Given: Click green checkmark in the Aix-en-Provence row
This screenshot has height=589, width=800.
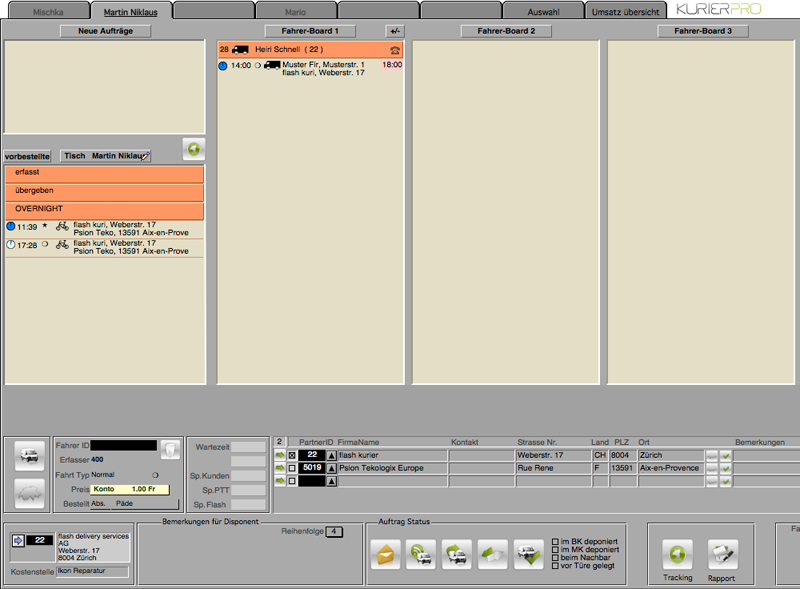Looking at the screenshot, I should click(x=726, y=468).
